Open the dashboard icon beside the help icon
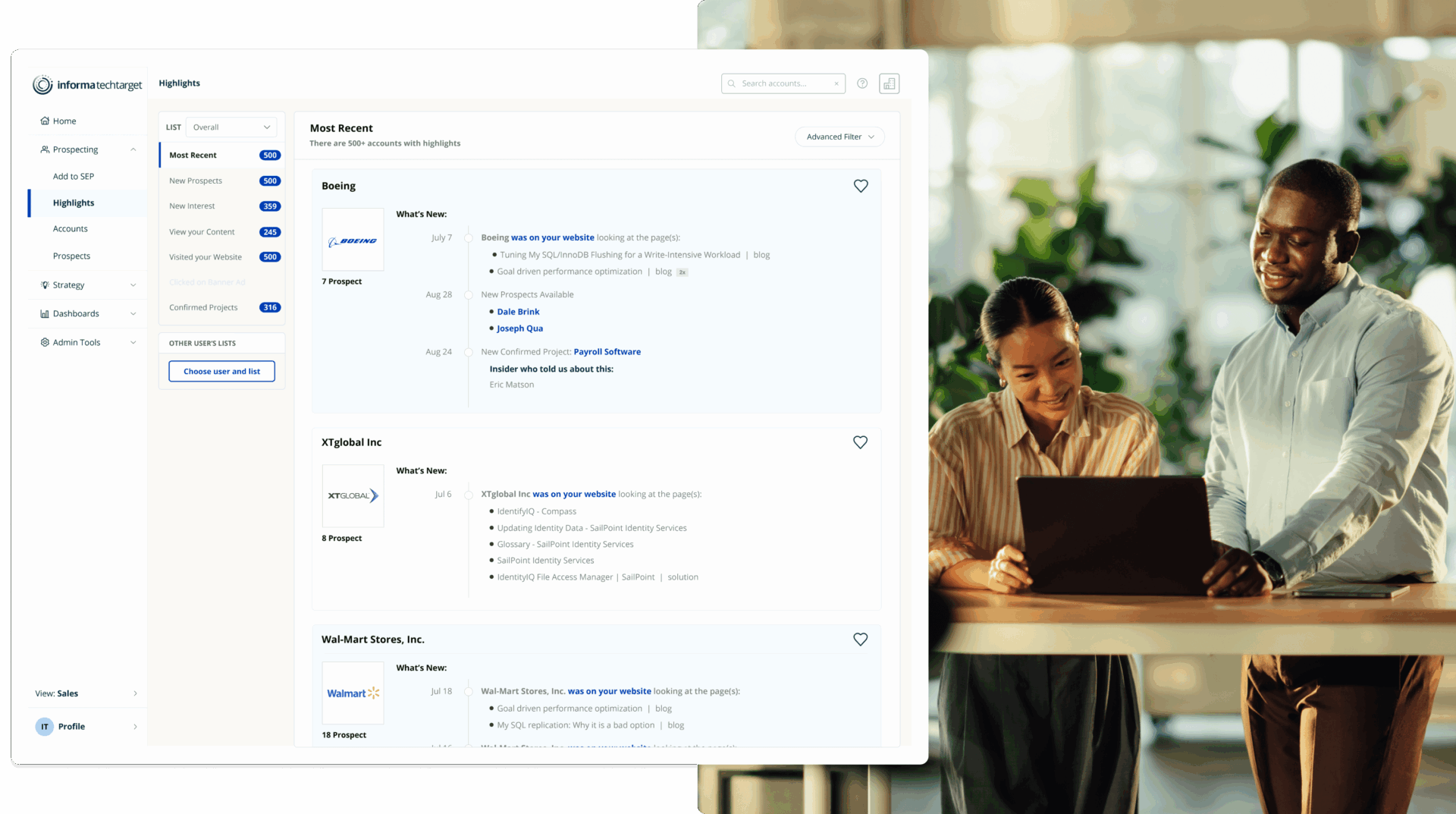The width and height of the screenshot is (1456, 814). [890, 83]
